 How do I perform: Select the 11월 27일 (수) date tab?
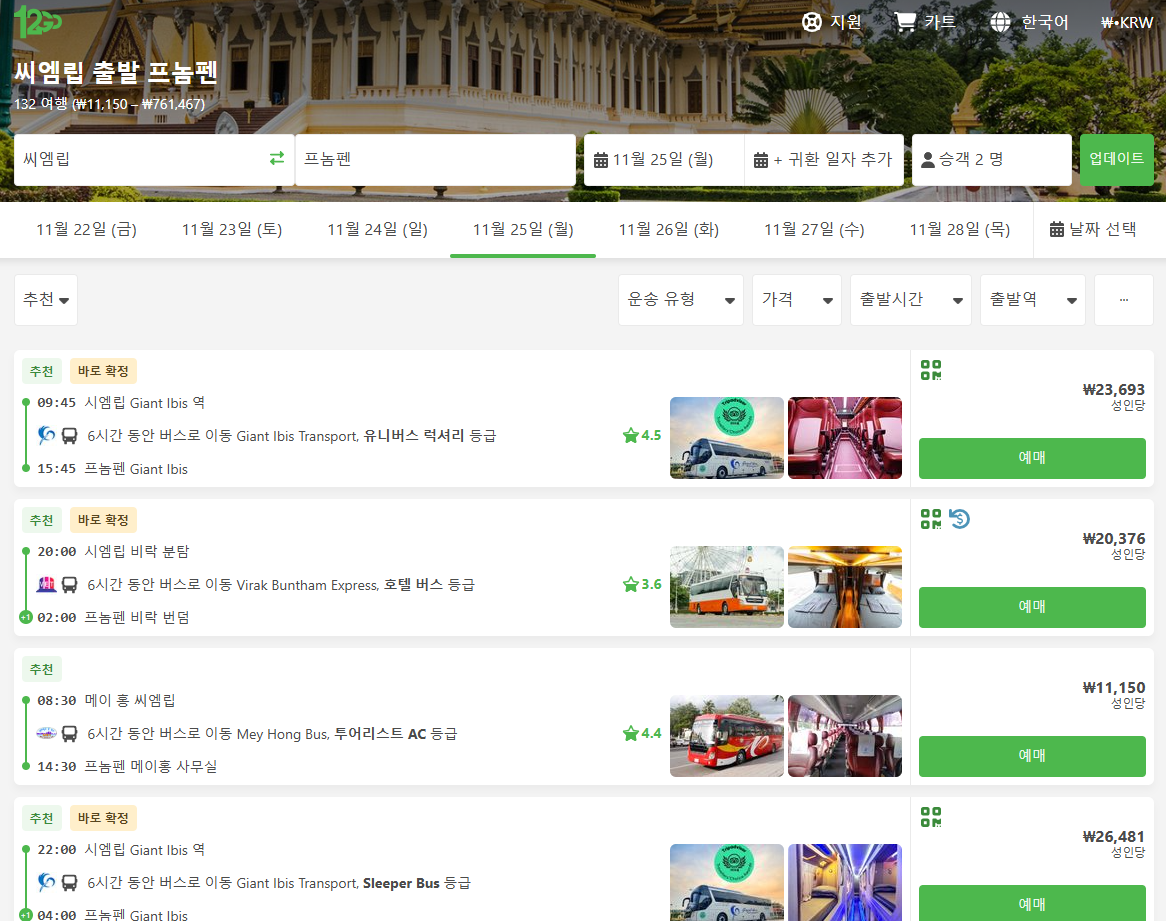pyautogui.click(x=814, y=230)
